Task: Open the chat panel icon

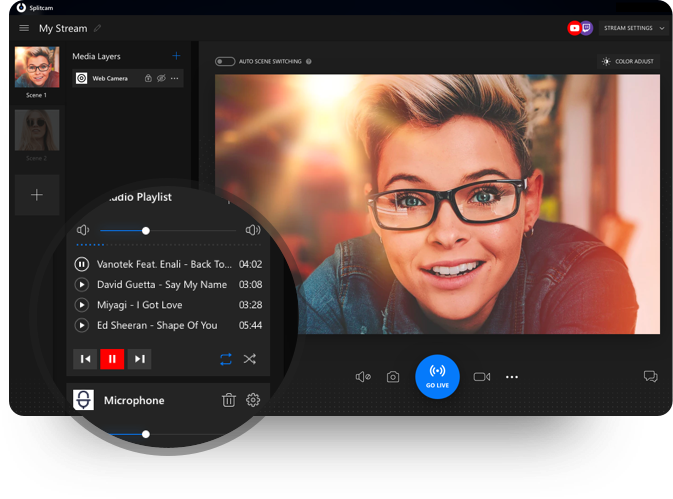Action: click(650, 377)
